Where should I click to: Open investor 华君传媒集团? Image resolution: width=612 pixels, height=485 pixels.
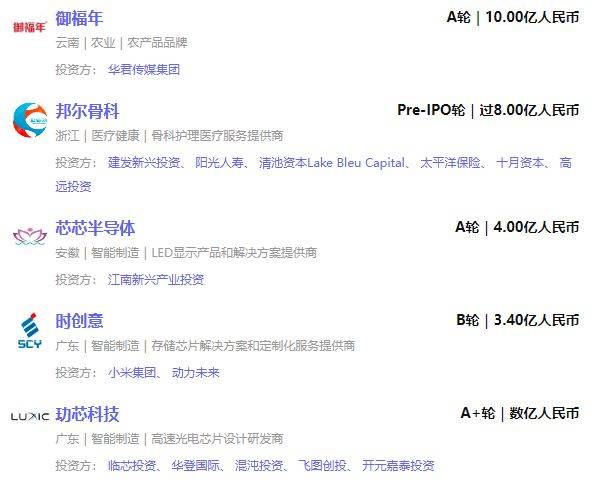tap(144, 70)
